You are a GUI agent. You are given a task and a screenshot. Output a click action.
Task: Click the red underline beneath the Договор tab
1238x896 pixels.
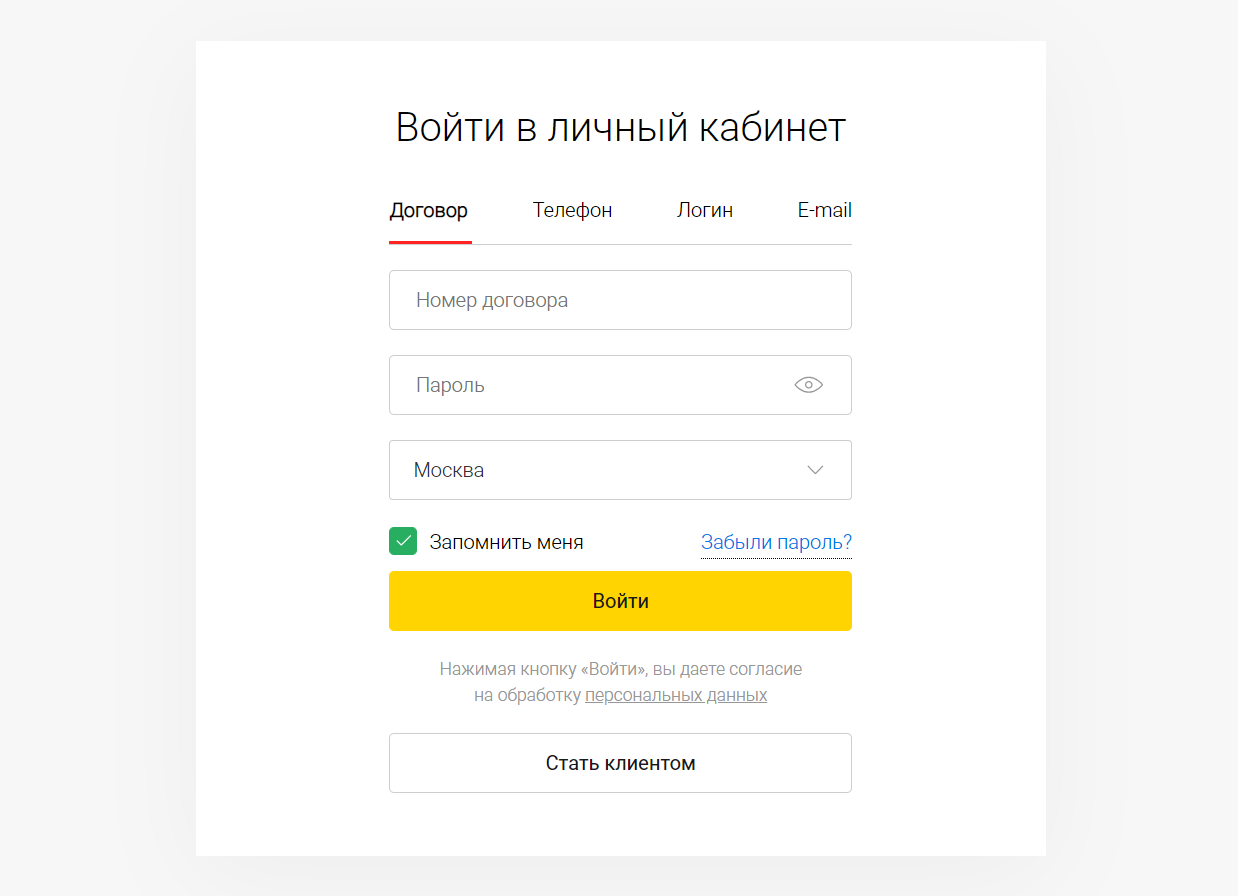(430, 242)
